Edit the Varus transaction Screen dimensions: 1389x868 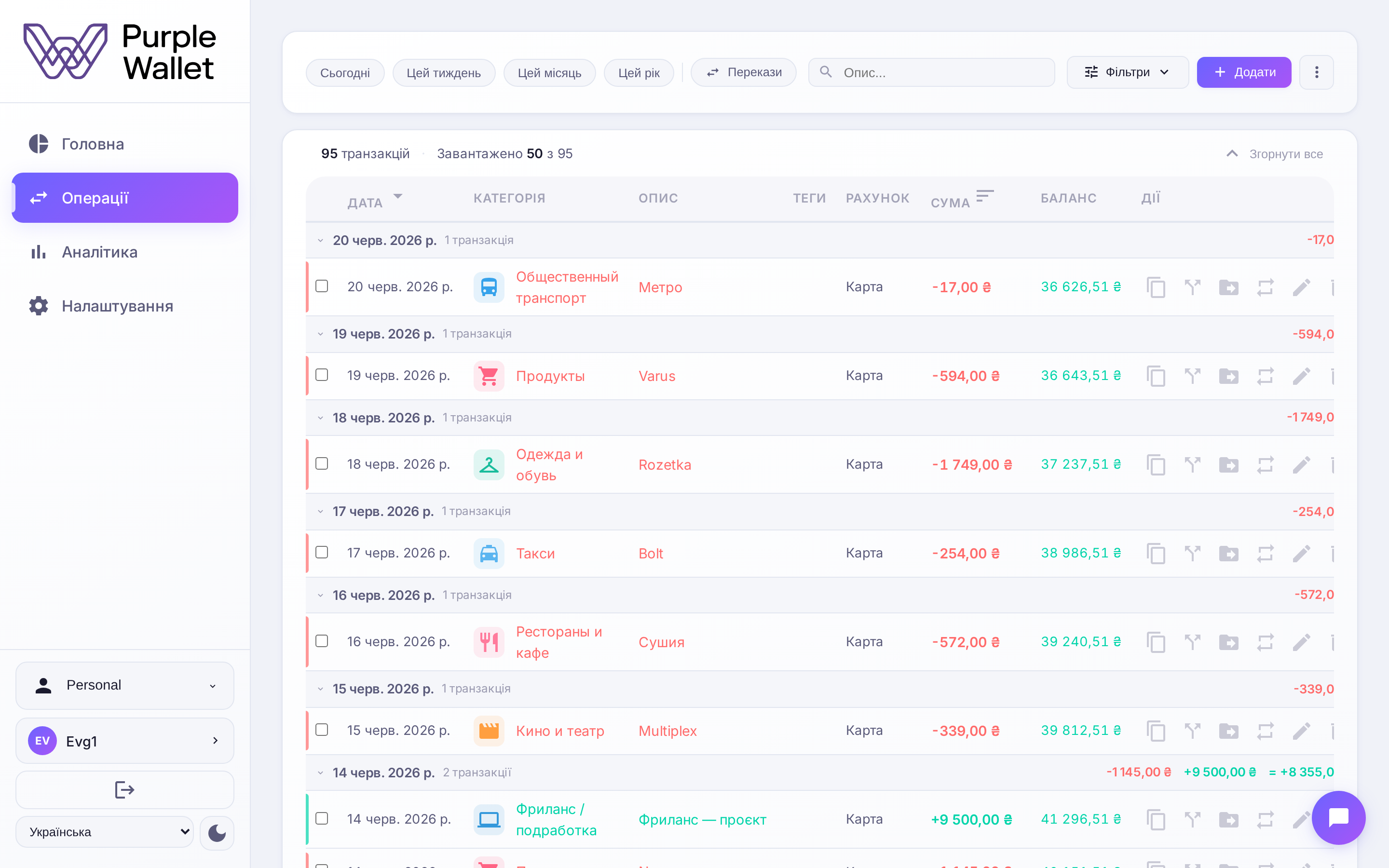1301,376
